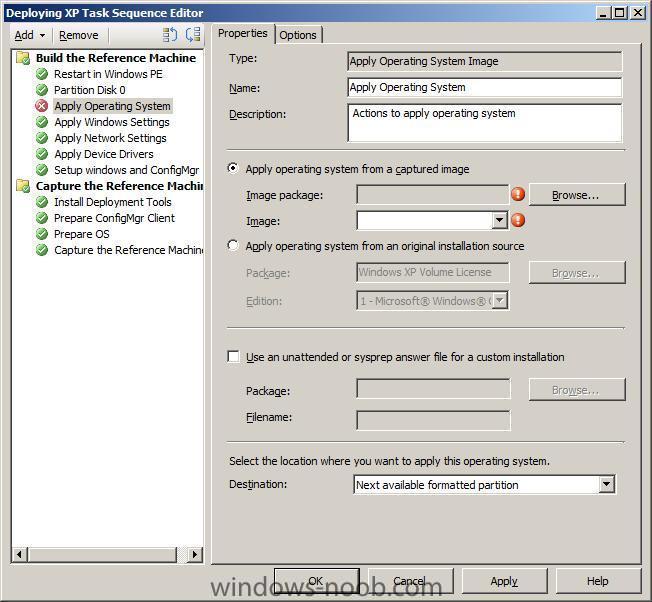This screenshot has height=602, width=652.
Task: Click the move step down toolbar icon
Action: (x=193, y=35)
